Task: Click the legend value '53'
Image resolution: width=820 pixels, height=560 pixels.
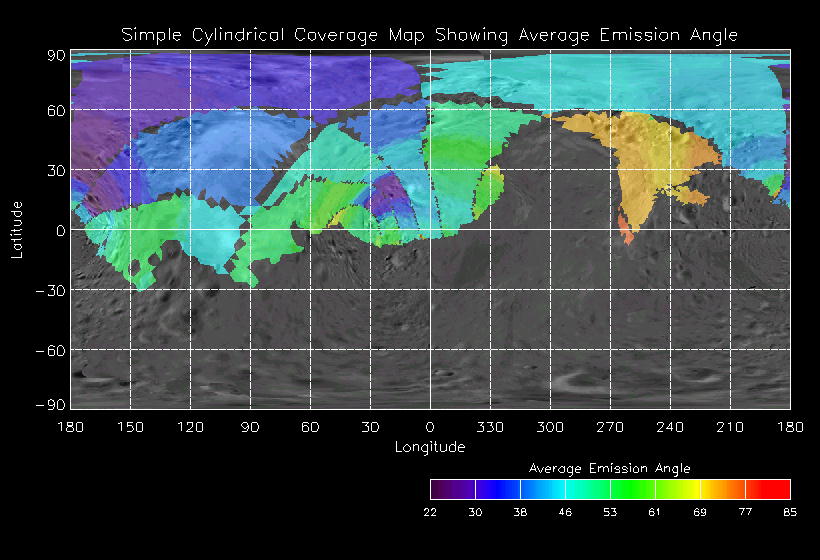Action: tap(610, 512)
